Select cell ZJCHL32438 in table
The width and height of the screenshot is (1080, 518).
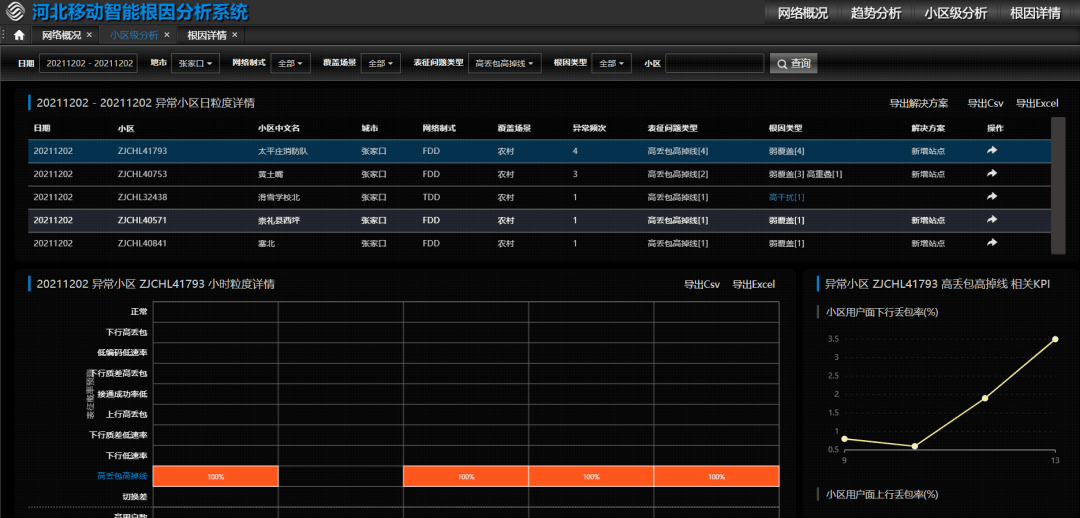(x=143, y=197)
